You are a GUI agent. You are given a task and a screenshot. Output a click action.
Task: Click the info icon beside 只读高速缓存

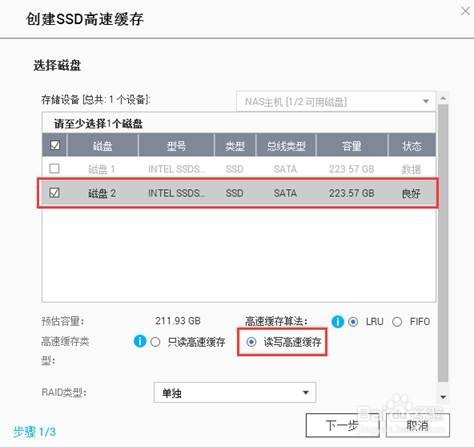click(x=140, y=341)
